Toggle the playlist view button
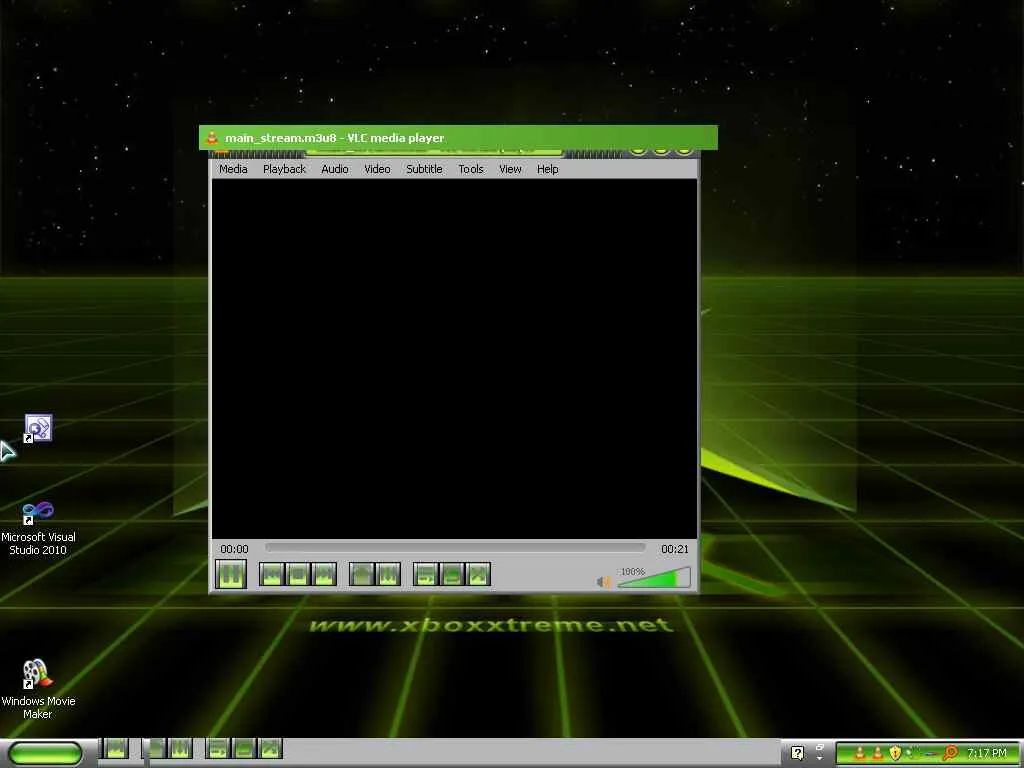The image size is (1024, 768). tap(426, 575)
